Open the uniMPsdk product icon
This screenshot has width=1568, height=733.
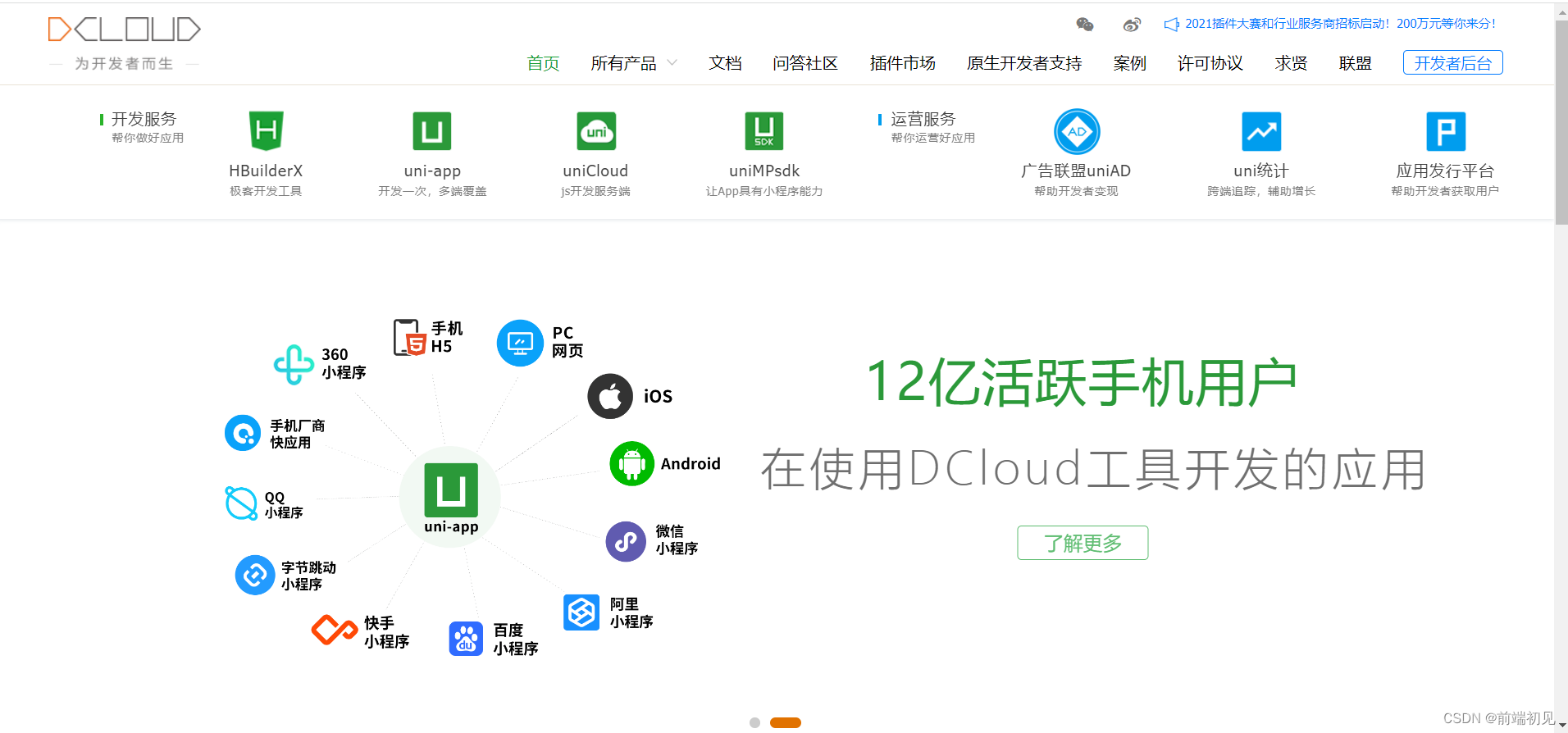click(764, 131)
